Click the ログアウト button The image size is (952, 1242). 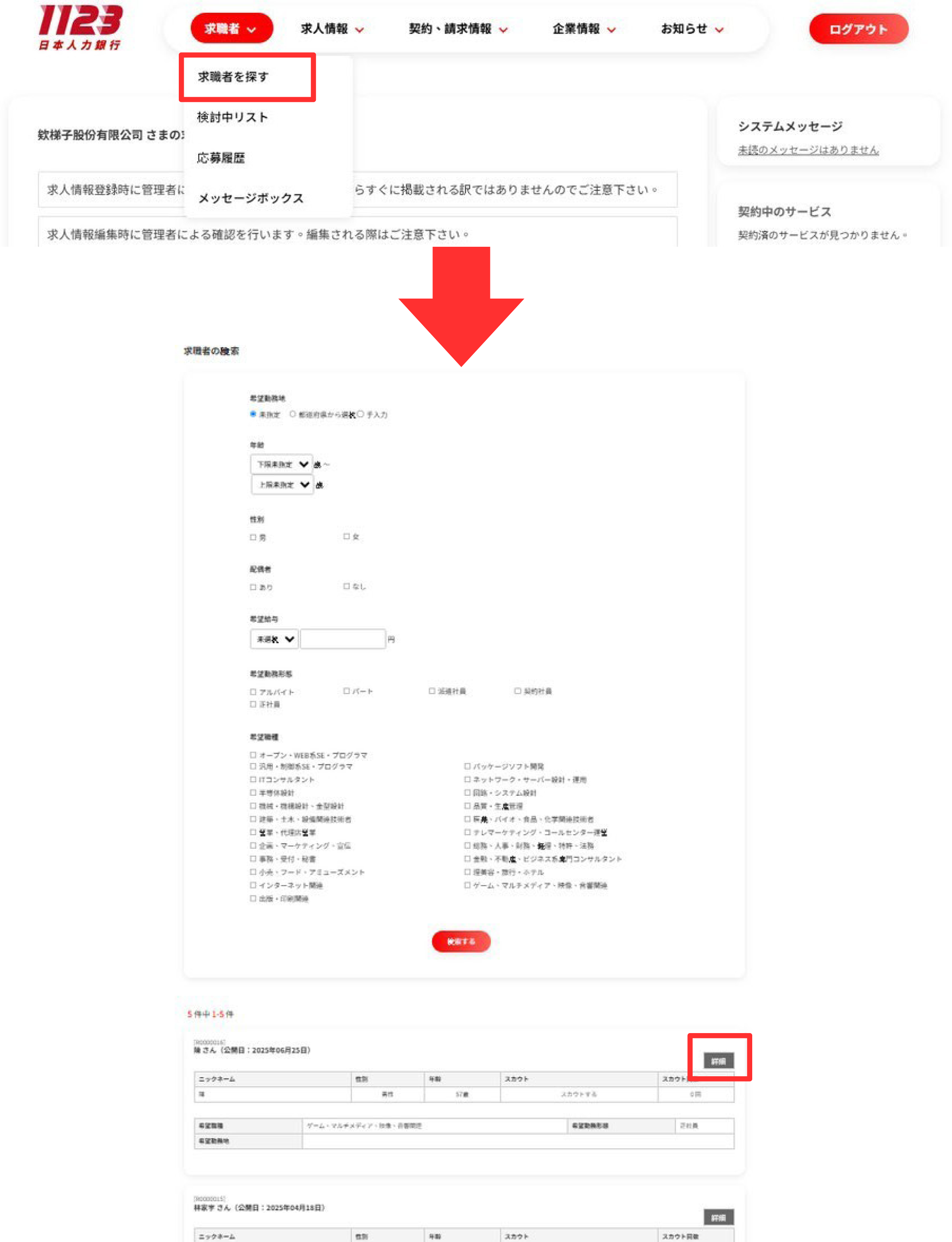point(858,30)
